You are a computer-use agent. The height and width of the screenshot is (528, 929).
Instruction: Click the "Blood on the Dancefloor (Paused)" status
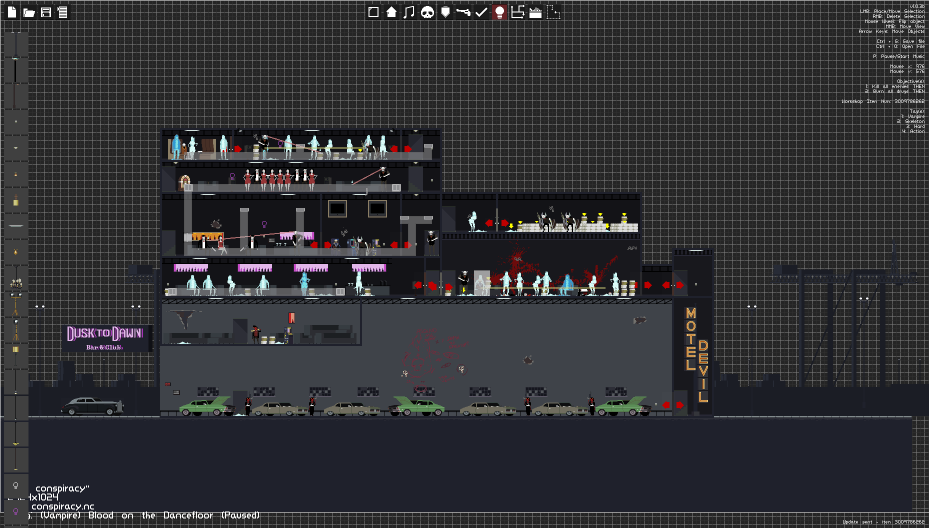point(174,516)
